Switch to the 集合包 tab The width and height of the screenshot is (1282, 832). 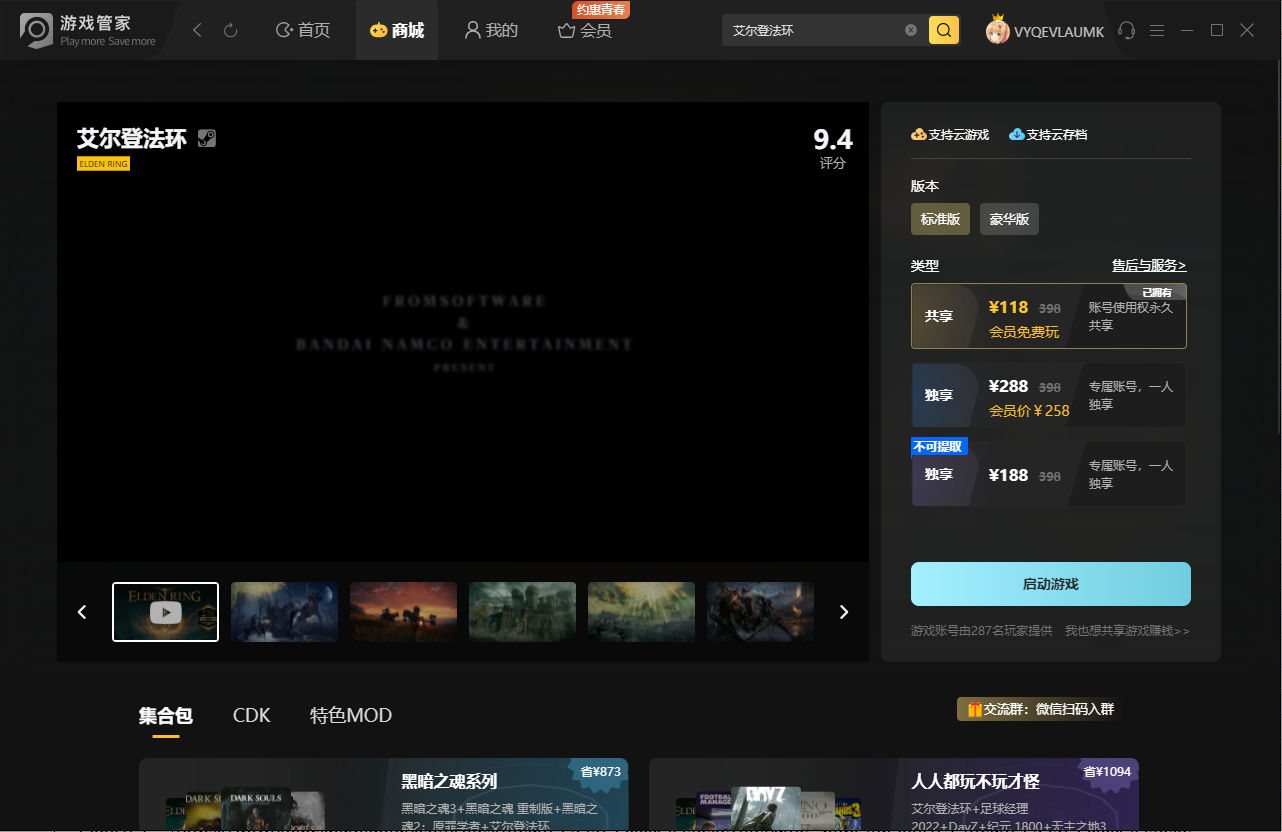[166, 716]
